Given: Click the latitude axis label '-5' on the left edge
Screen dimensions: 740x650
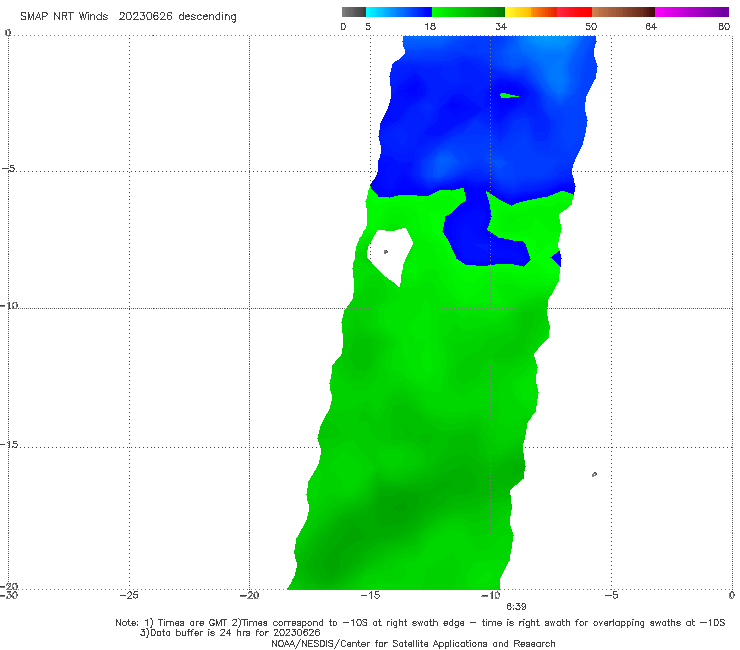Looking at the screenshot, I should tap(9, 169).
